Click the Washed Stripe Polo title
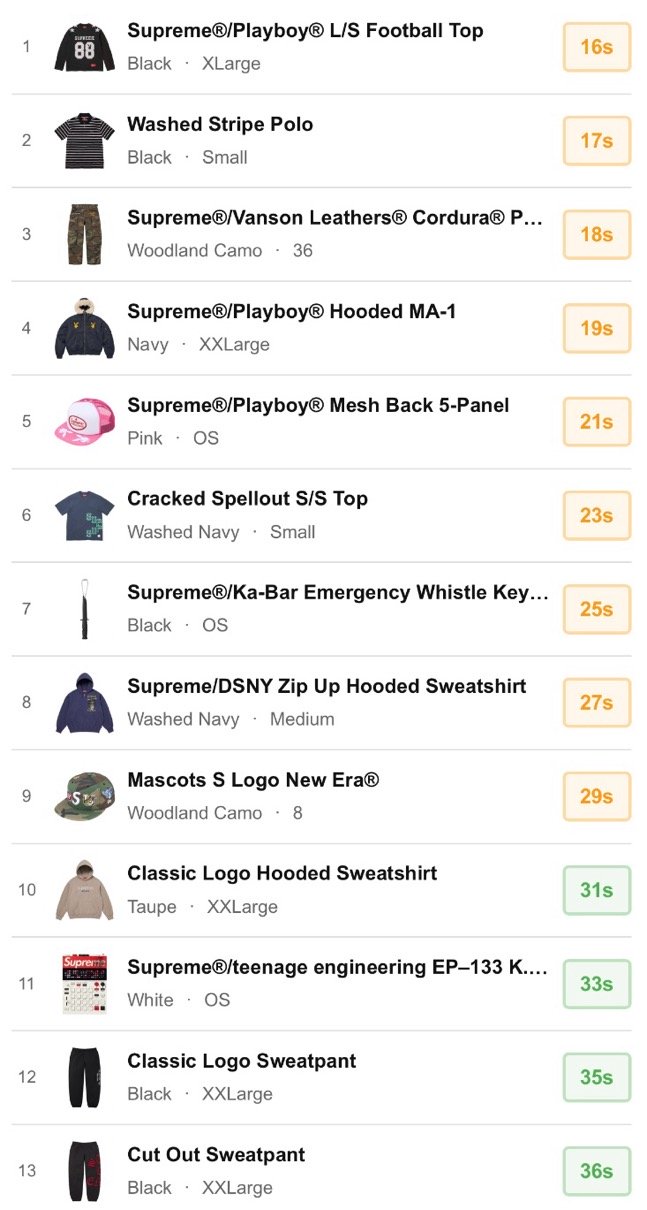The height and width of the screenshot is (1210, 647). coord(220,124)
